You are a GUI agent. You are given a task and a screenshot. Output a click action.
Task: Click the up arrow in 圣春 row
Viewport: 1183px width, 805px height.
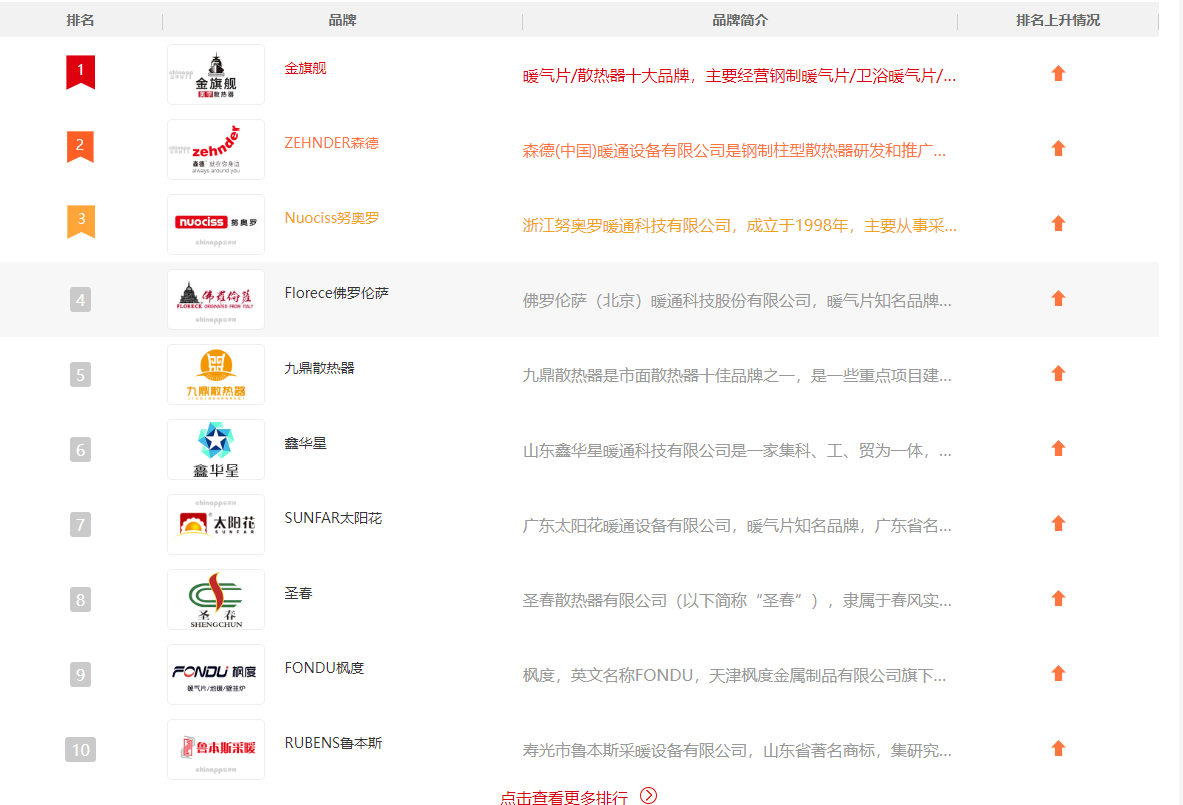[x=1058, y=599]
